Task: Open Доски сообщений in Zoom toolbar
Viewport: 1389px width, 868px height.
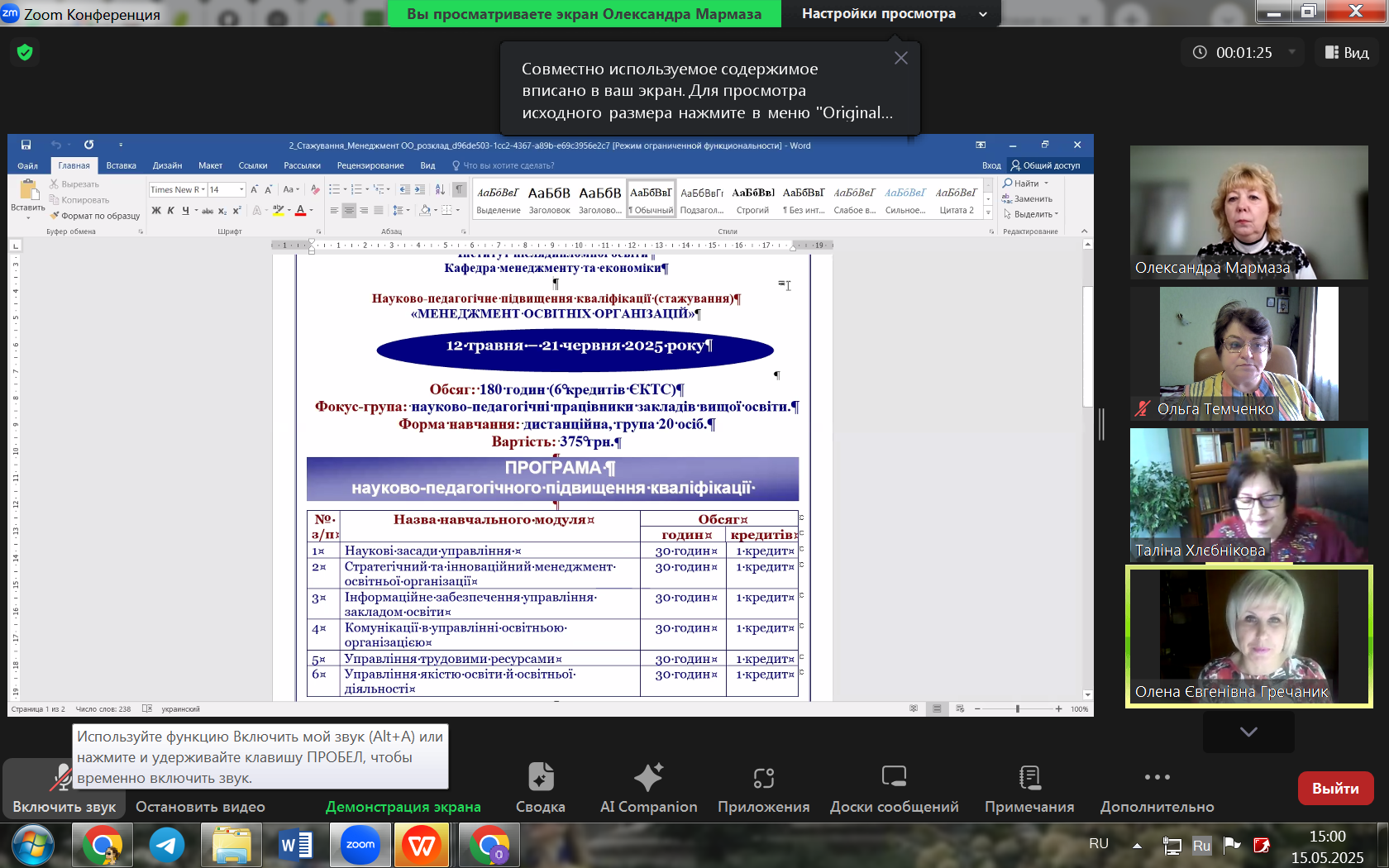Action: click(x=895, y=788)
